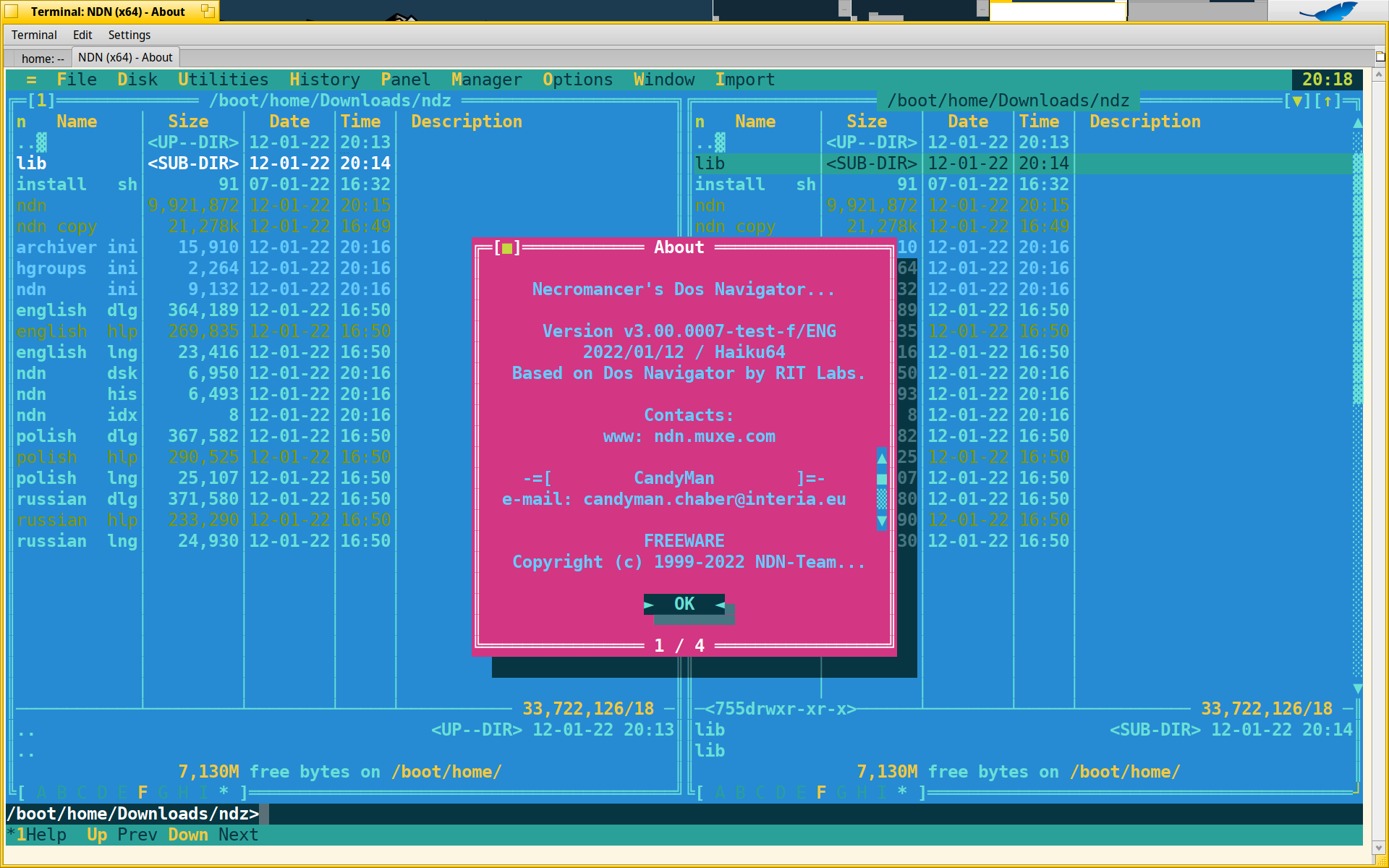Image resolution: width=1389 pixels, height=868 pixels.
Task: Open the Manager menu
Action: 487,80
